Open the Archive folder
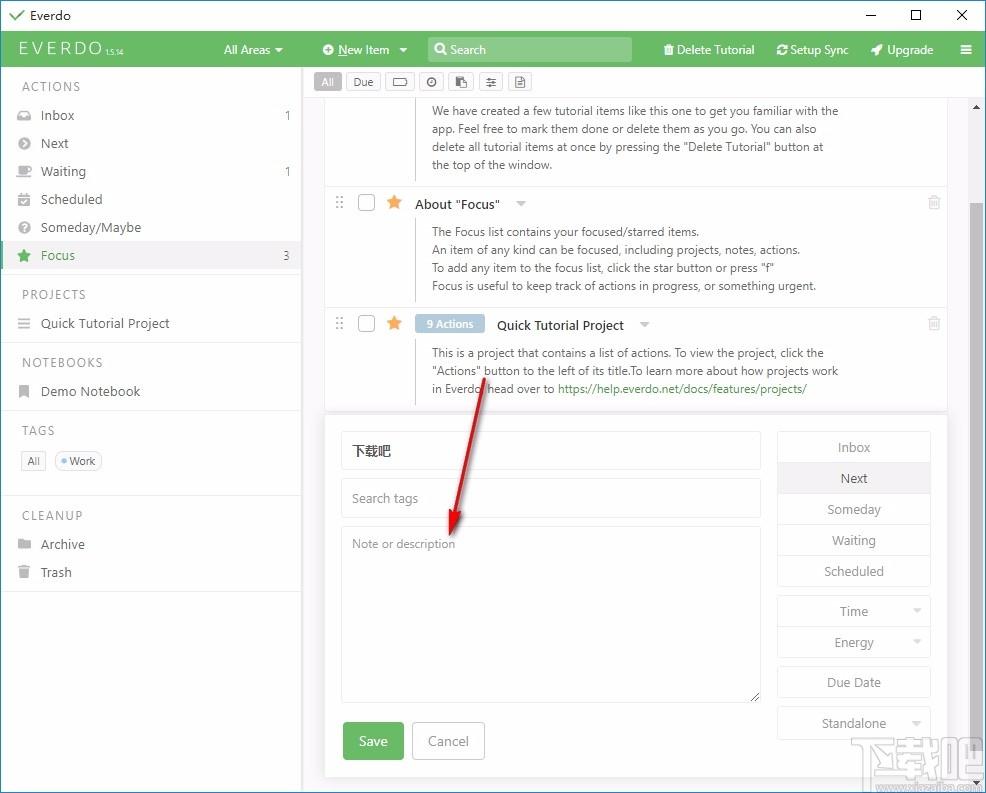This screenshot has width=986, height=793. (151, 544)
